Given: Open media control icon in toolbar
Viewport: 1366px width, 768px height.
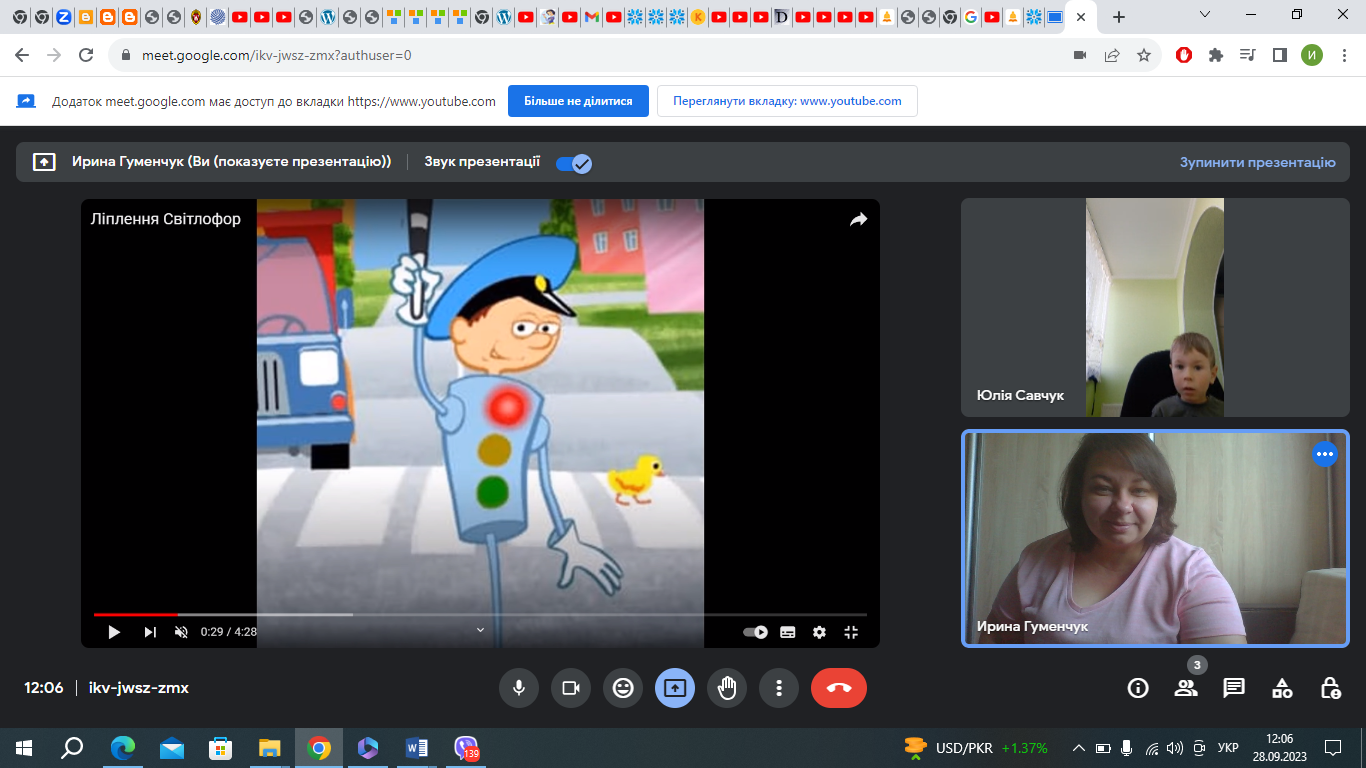Looking at the screenshot, I should [1248, 56].
